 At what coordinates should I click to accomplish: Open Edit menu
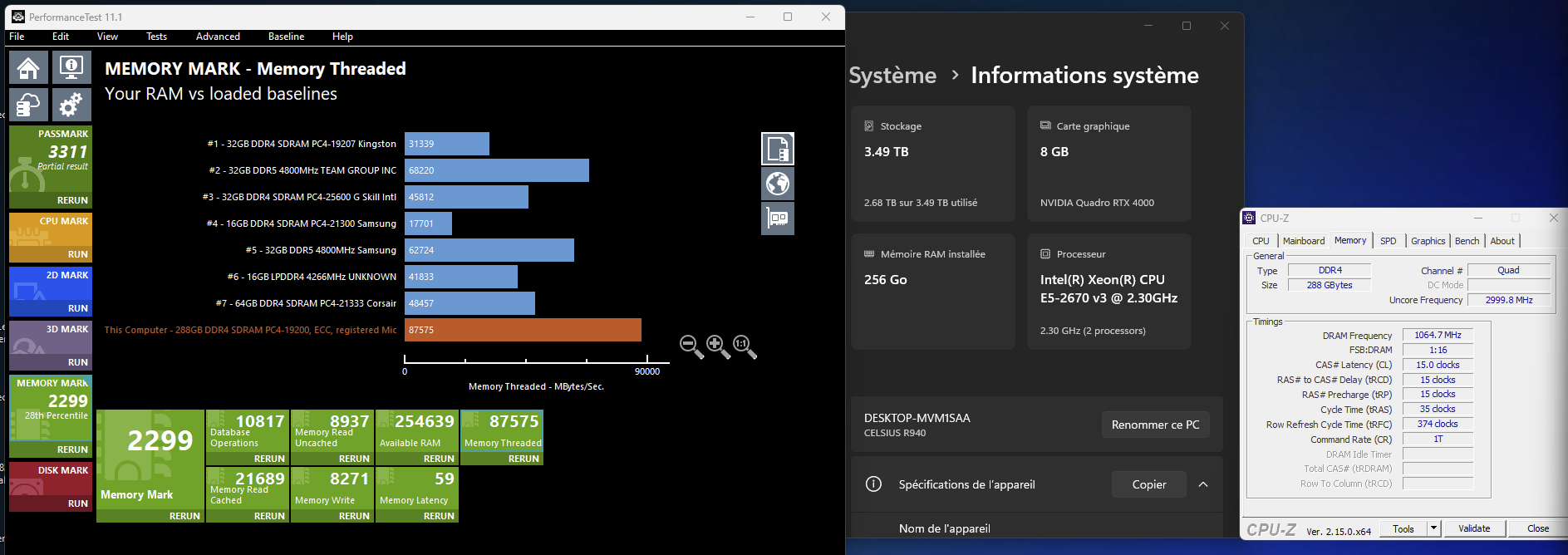61,37
